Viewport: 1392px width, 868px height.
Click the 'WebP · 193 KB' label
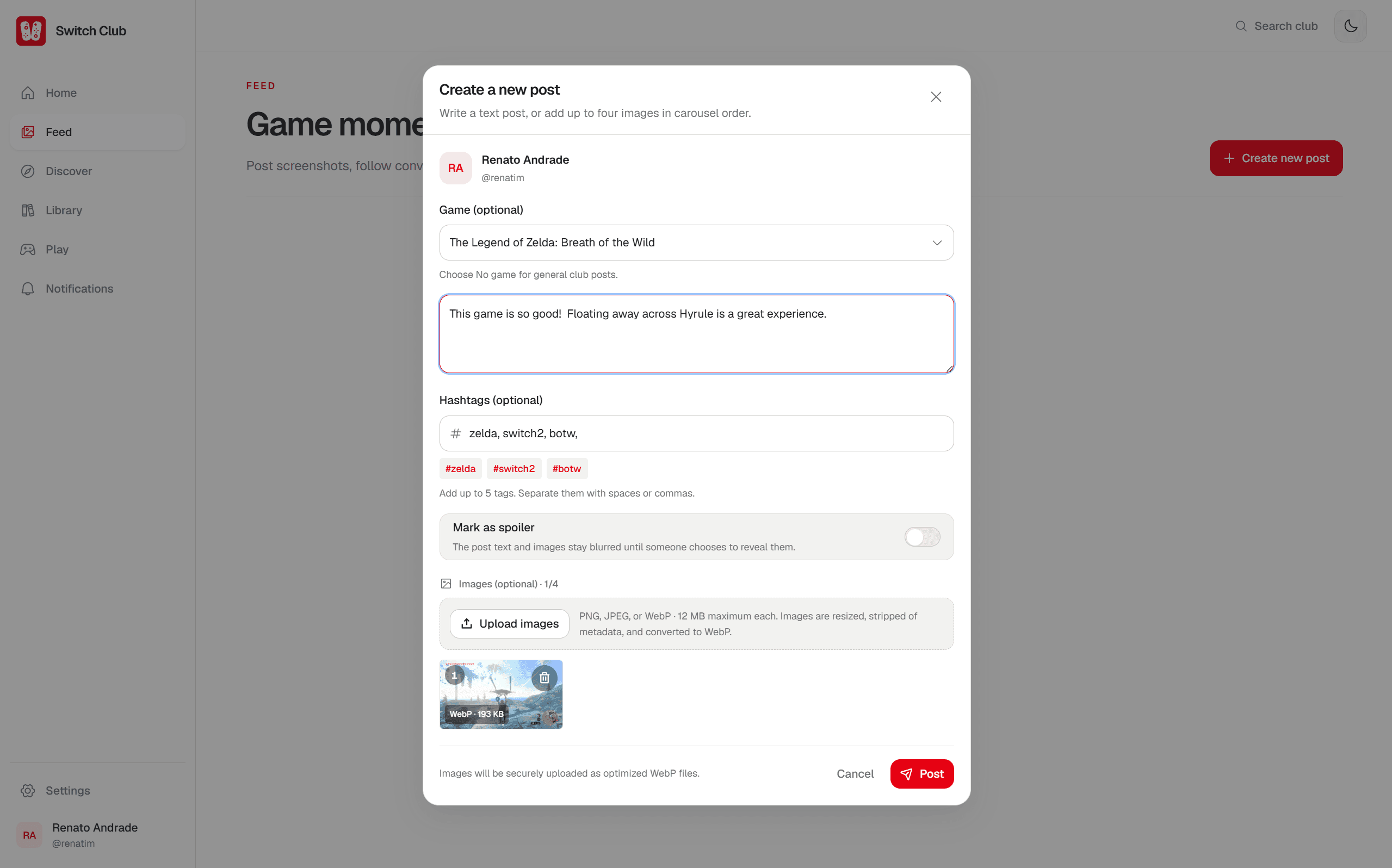point(477,714)
